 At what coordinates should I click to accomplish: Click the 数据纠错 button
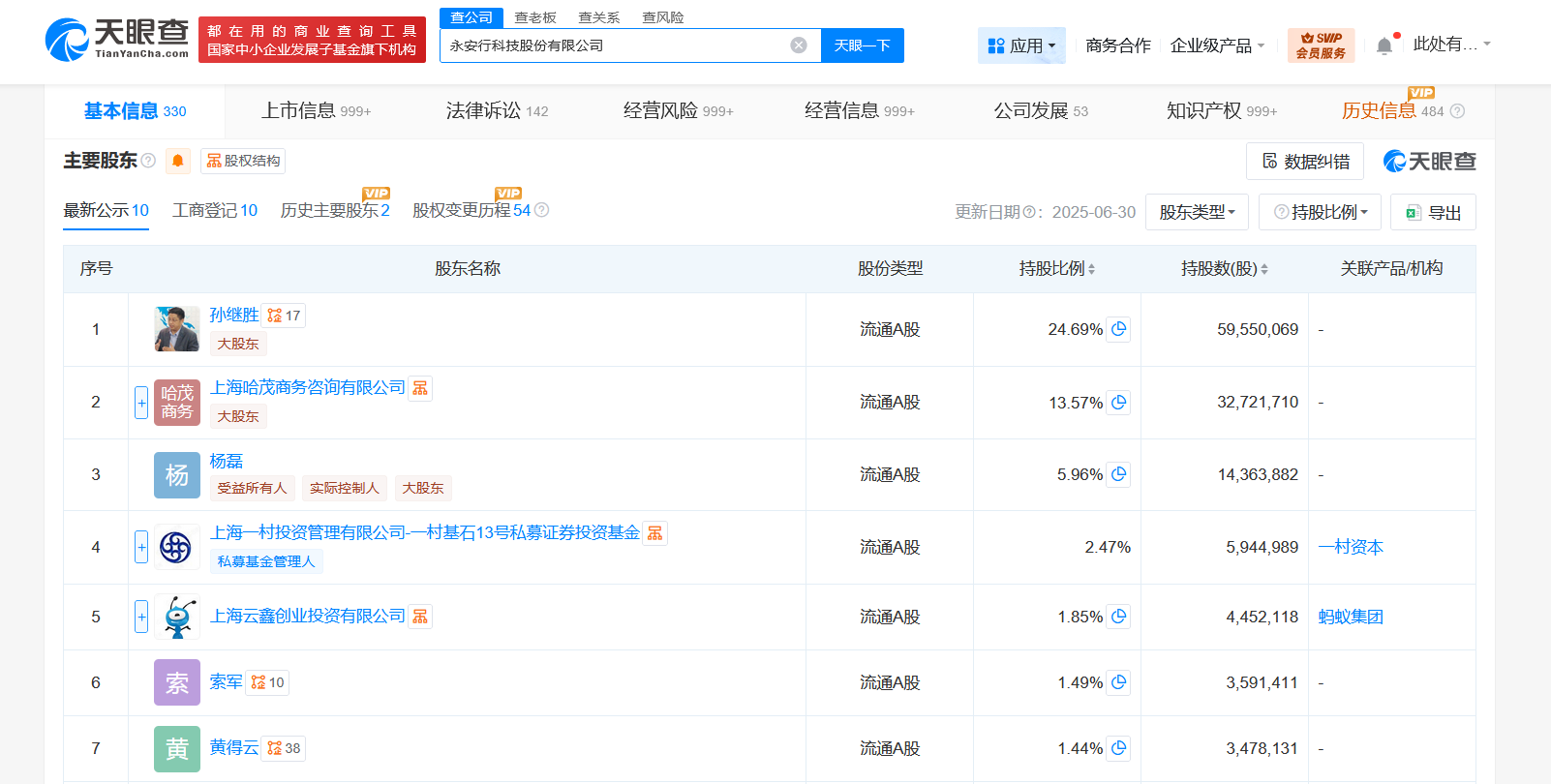1305,162
